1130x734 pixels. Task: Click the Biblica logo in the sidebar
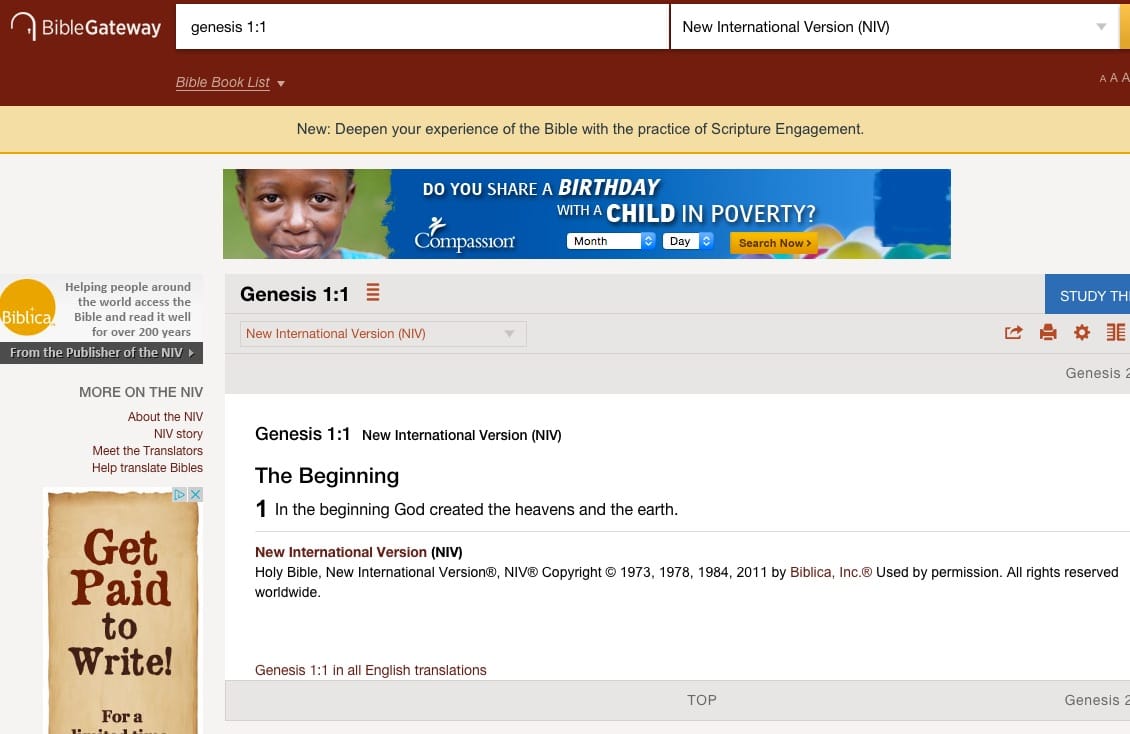[28, 306]
